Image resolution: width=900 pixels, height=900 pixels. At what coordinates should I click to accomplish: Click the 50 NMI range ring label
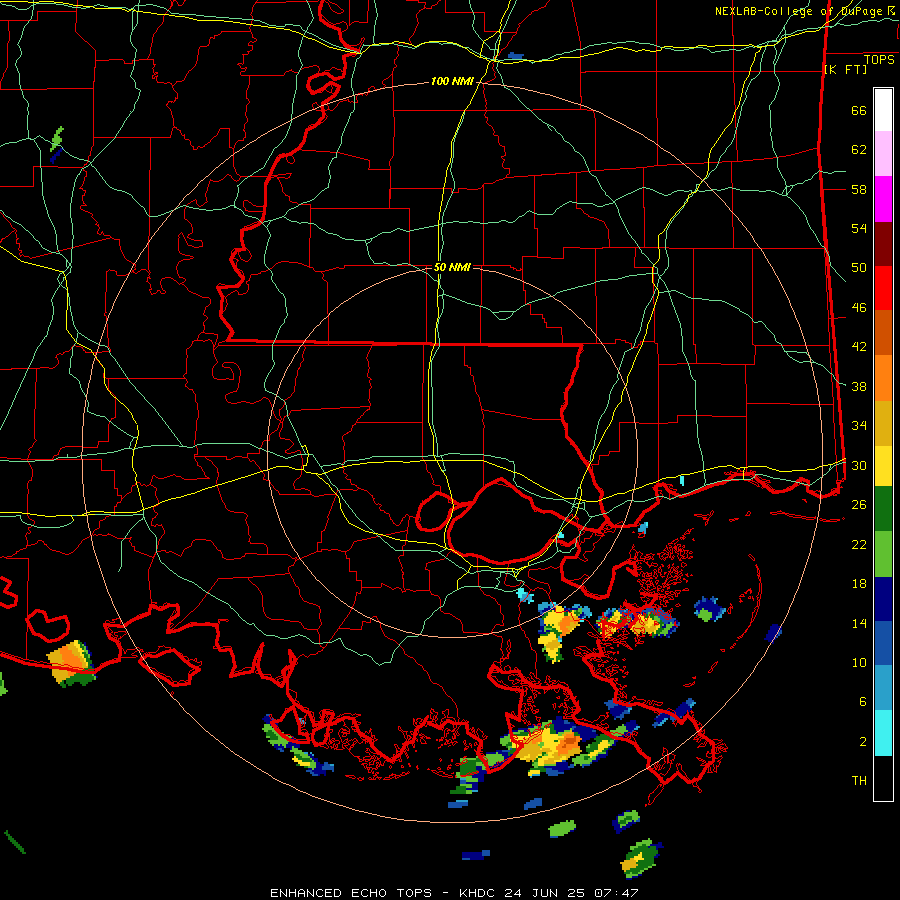pyautogui.click(x=452, y=267)
